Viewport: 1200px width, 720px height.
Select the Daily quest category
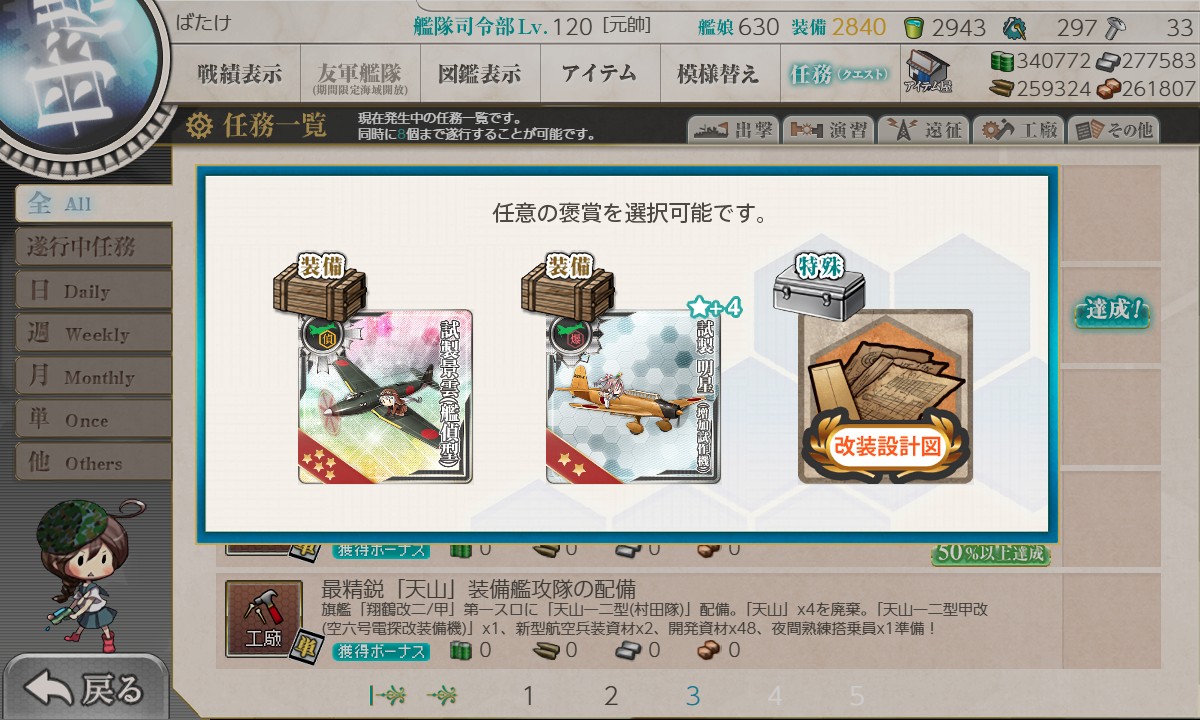point(92,291)
